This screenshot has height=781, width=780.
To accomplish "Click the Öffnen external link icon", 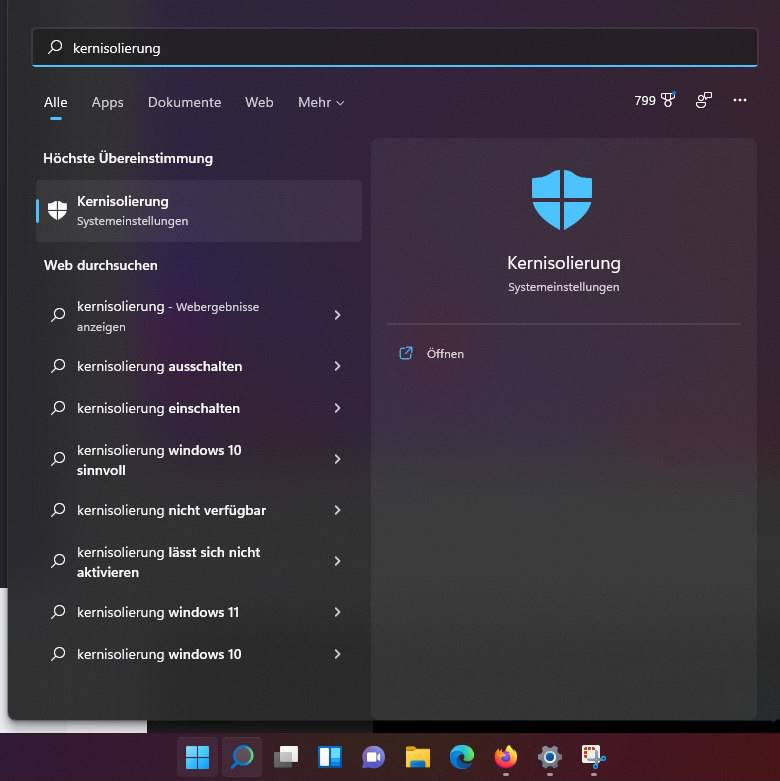I will [406, 353].
